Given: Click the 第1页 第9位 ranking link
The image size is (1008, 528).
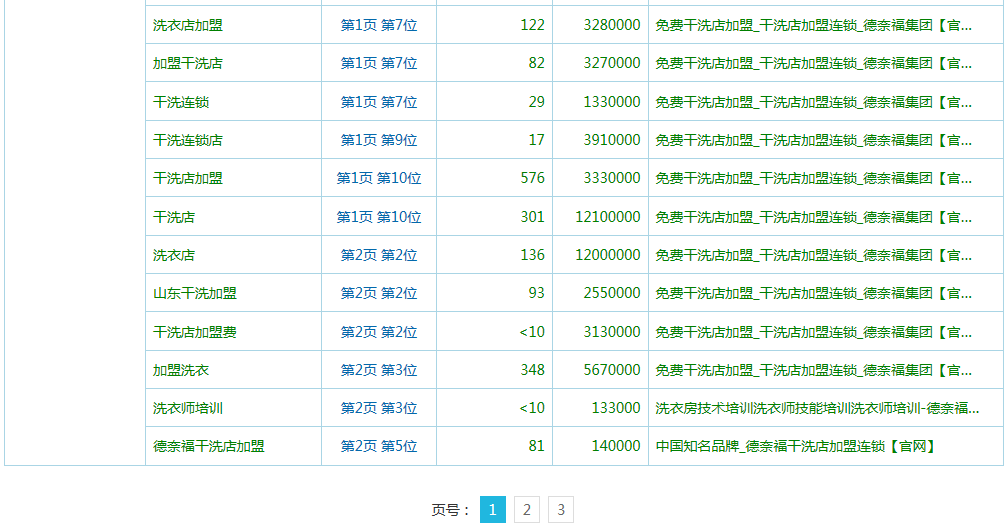Looking at the screenshot, I should pos(379,140).
